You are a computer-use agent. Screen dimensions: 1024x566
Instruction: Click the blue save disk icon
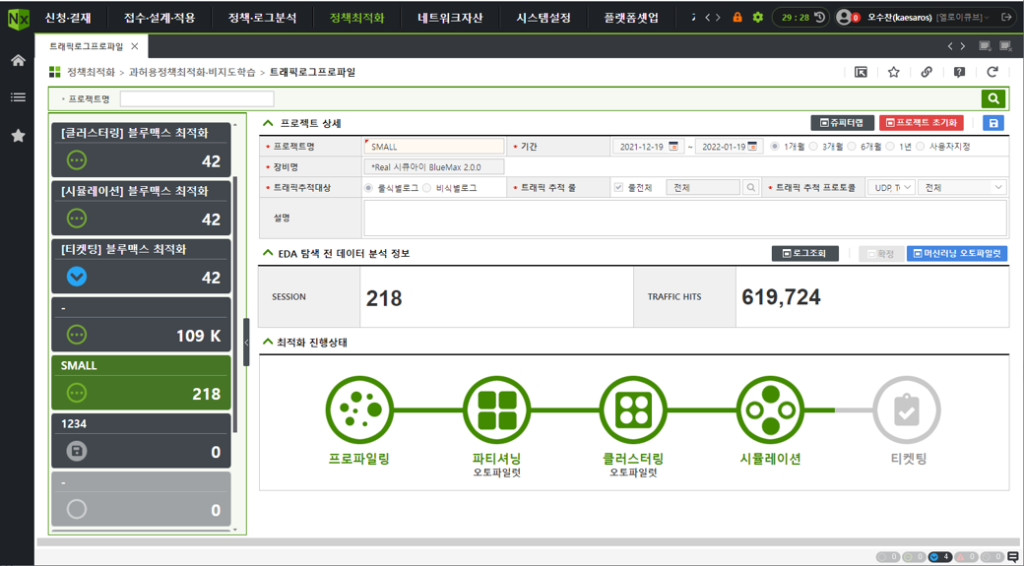coord(993,123)
